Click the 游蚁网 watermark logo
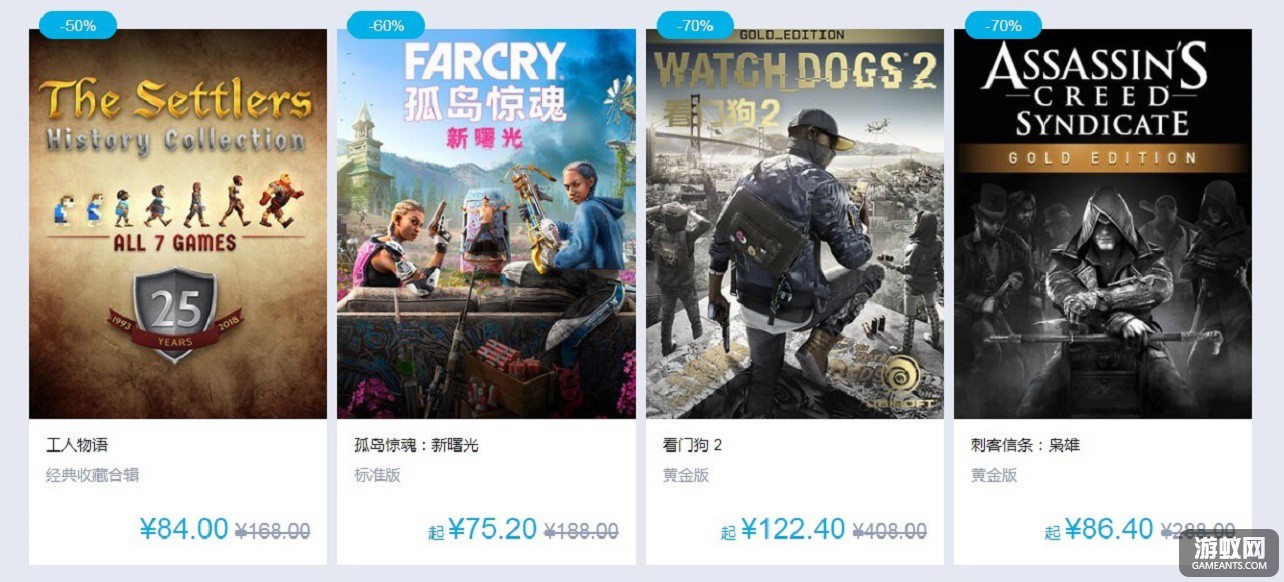The width and height of the screenshot is (1284, 582). [x=1229, y=553]
